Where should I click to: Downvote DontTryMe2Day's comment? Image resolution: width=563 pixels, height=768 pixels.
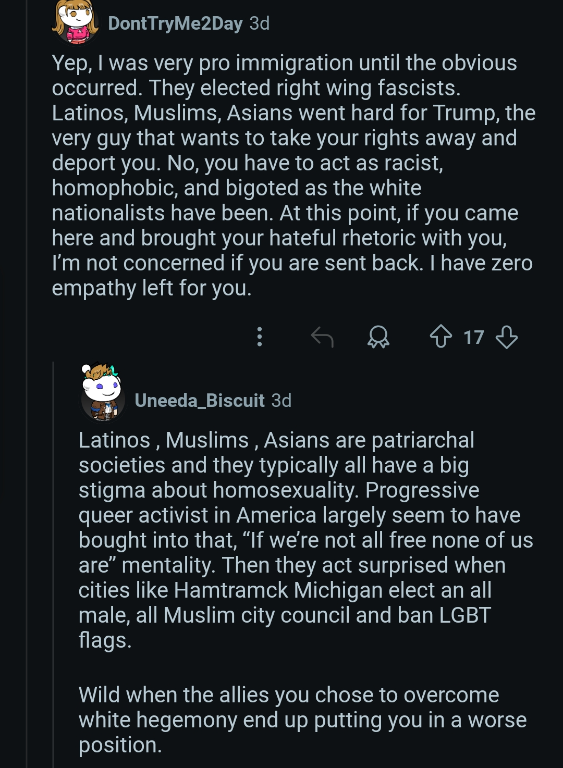(507, 337)
